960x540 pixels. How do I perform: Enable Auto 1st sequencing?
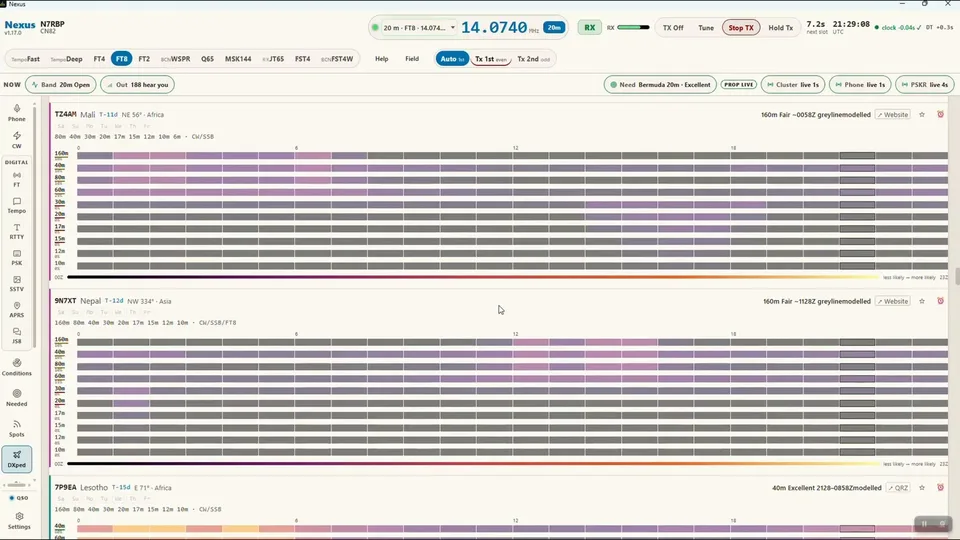452,59
